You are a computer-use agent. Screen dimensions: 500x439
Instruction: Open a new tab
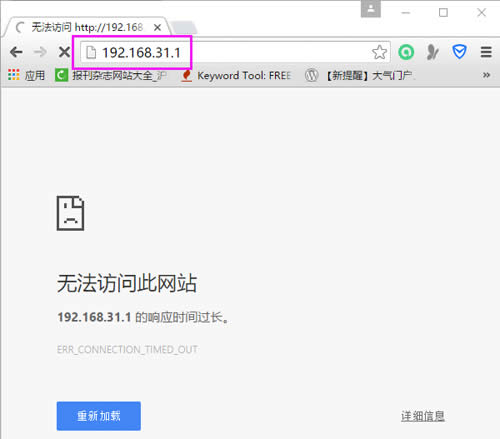pyautogui.click(x=184, y=28)
